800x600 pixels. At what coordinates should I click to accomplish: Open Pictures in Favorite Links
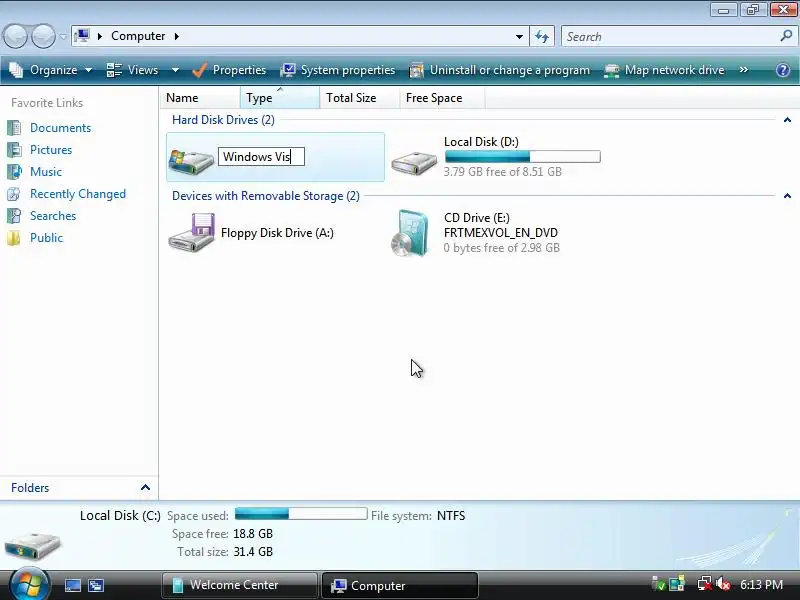51,149
